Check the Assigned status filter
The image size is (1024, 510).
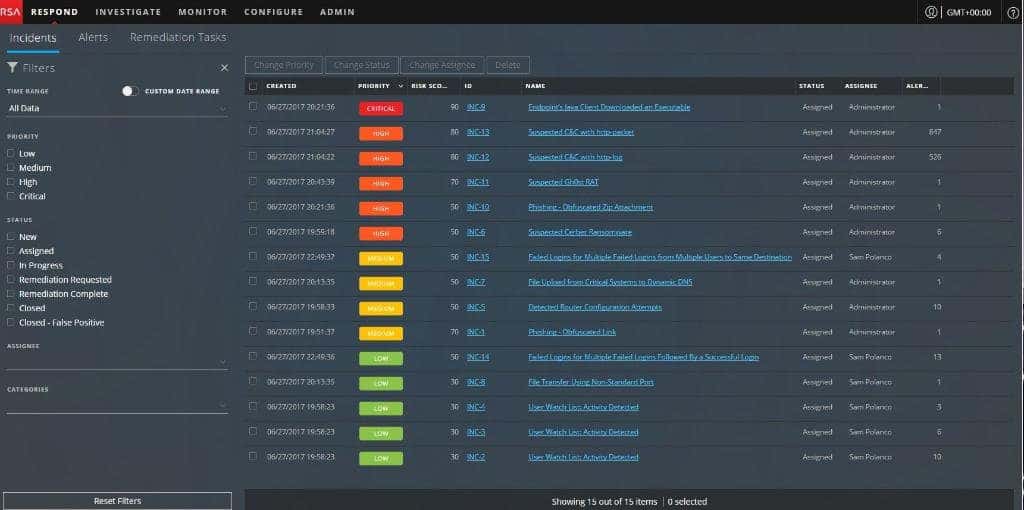tap(10, 251)
